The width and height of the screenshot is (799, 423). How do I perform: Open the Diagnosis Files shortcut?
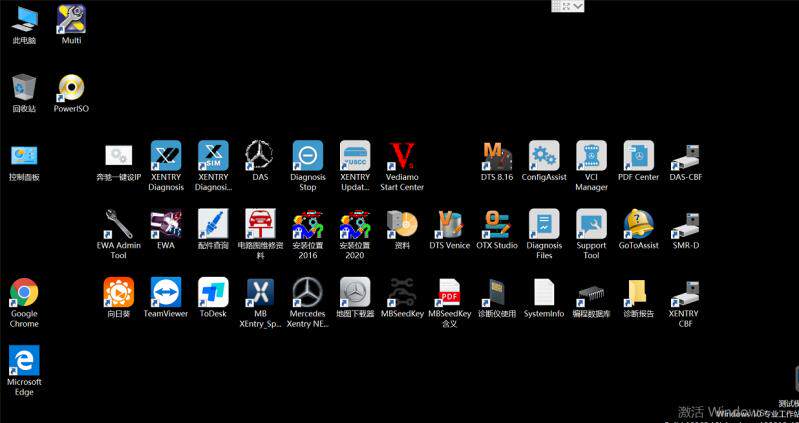[544, 224]
